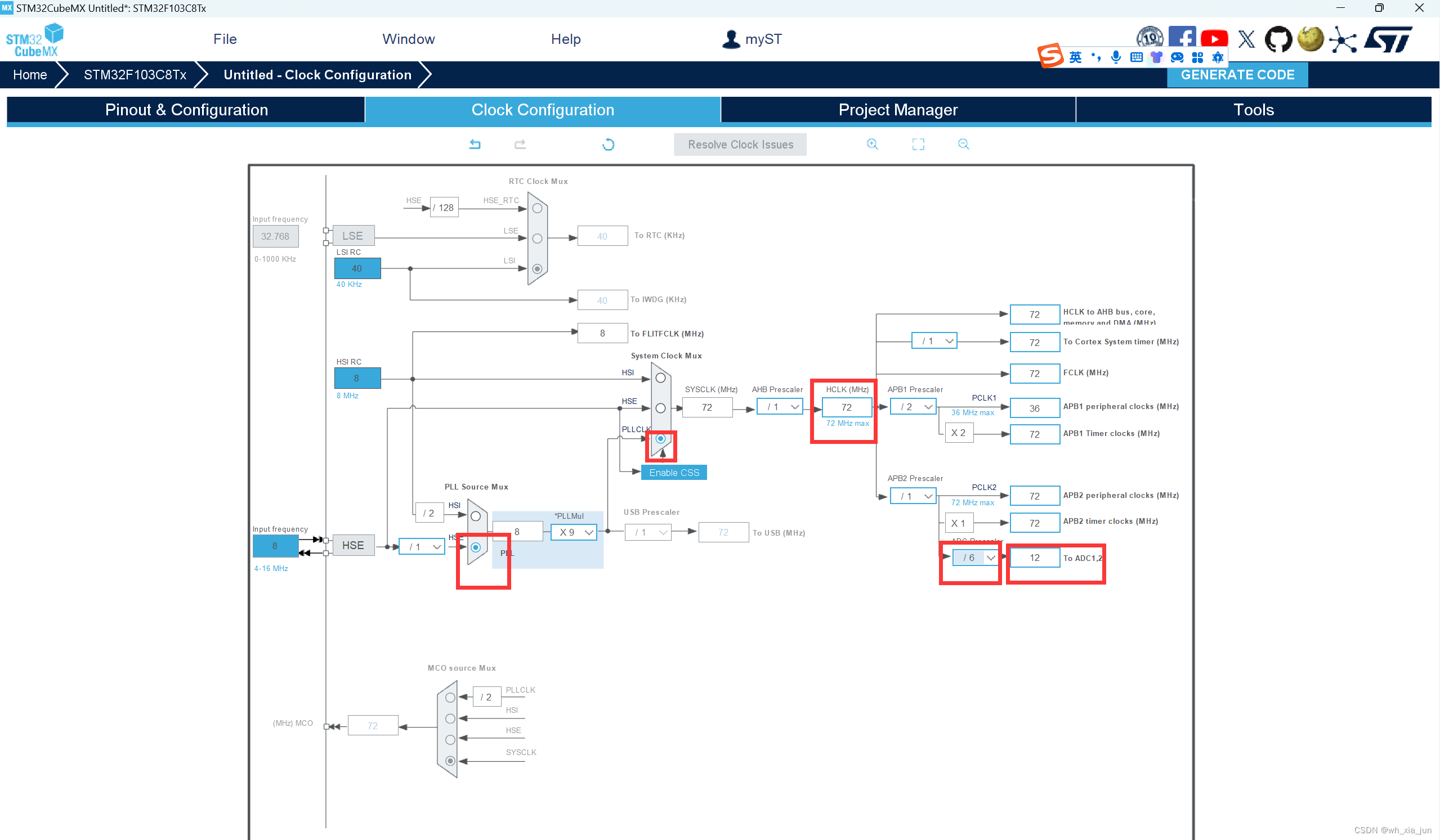This screenshot has height=840, width=1440.
Task: Click the Enable CSS button
Action: 674,472
